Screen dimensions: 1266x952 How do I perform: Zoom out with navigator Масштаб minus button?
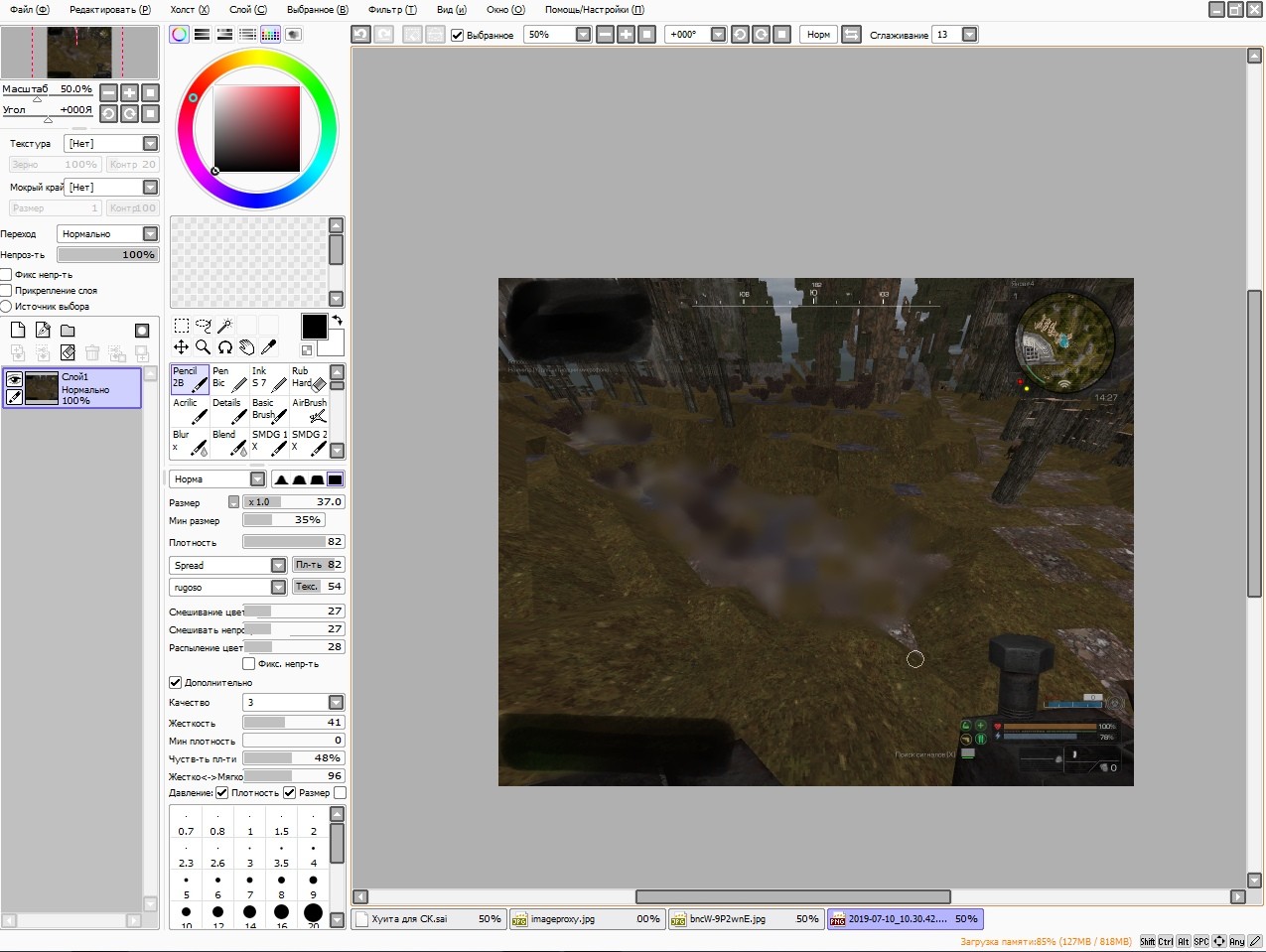pos(109,92)
